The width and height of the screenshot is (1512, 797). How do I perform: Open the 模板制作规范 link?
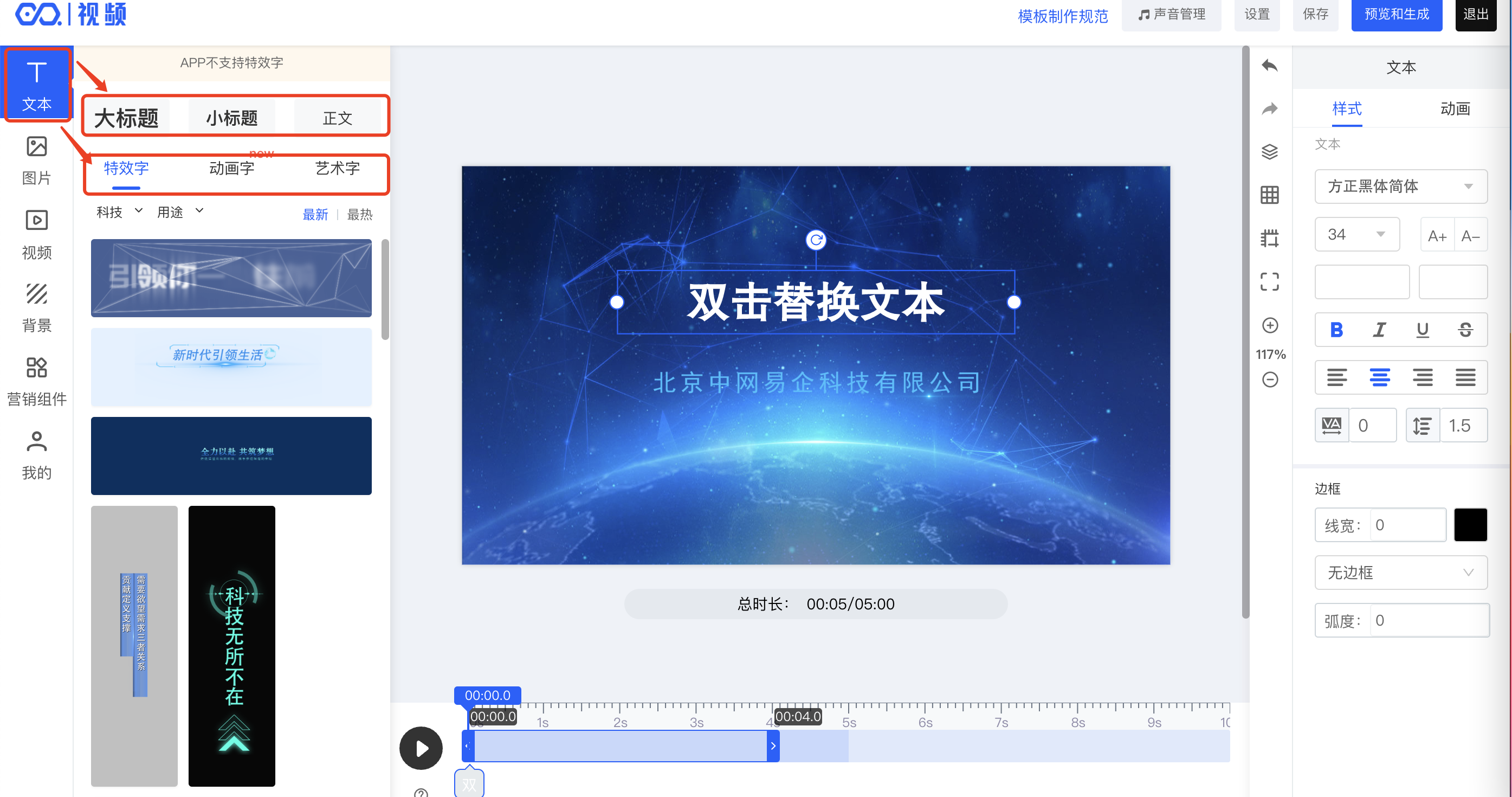point(1062,16)
